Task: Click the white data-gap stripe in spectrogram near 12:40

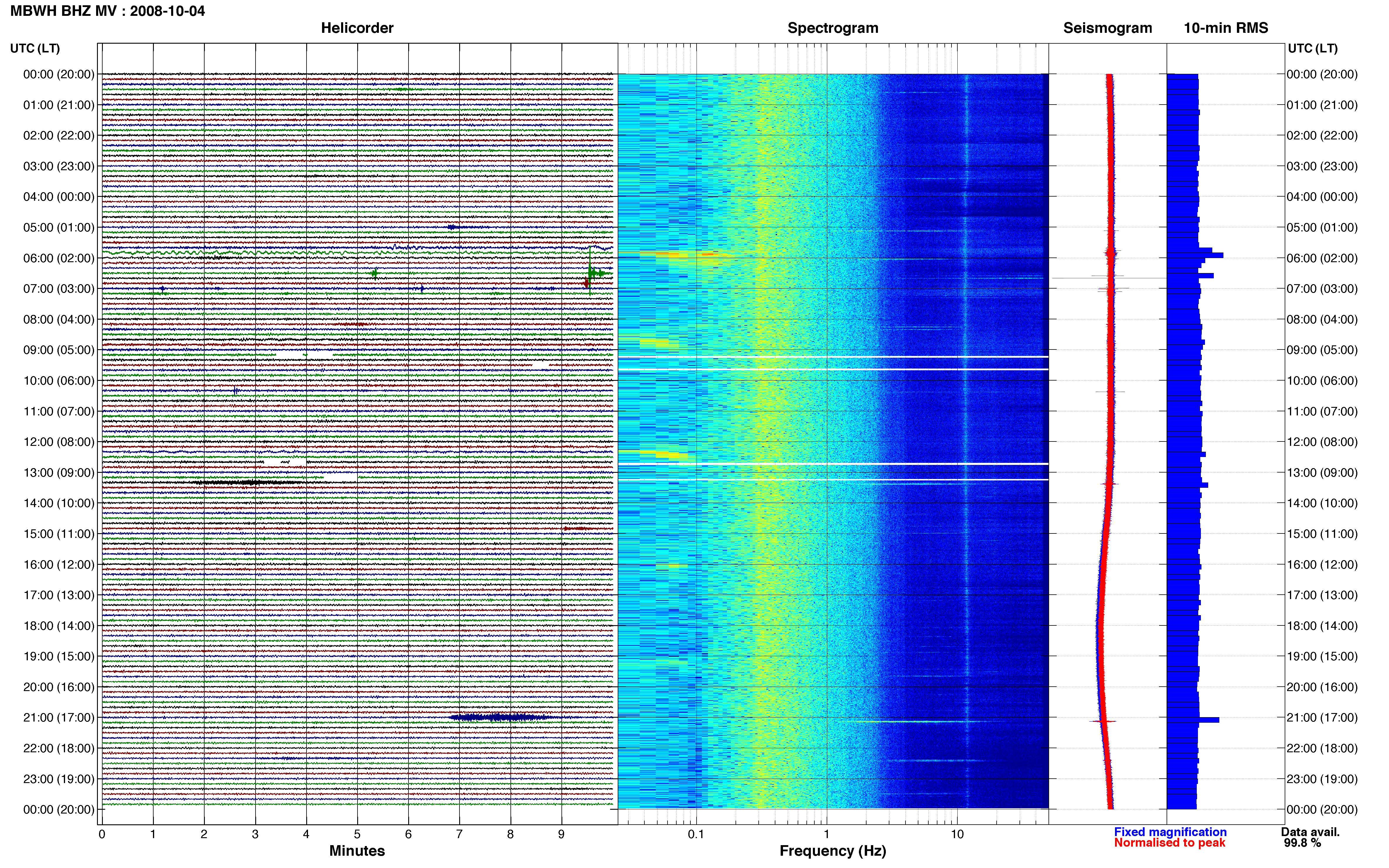Action: pyautogui.click(x=833, y=464)
